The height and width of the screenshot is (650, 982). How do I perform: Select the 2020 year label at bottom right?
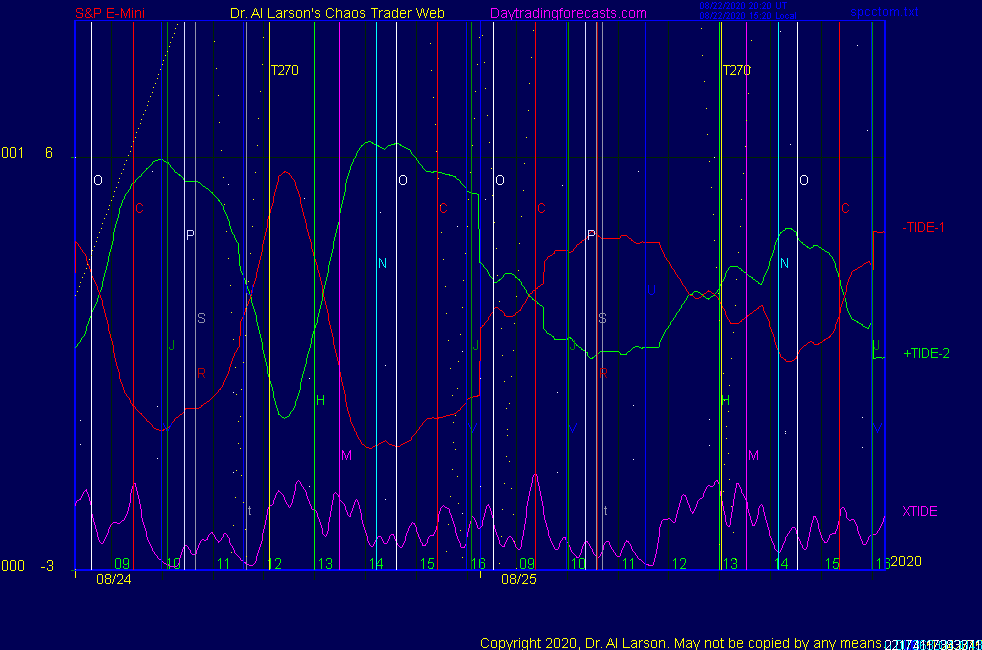[905, 561]
